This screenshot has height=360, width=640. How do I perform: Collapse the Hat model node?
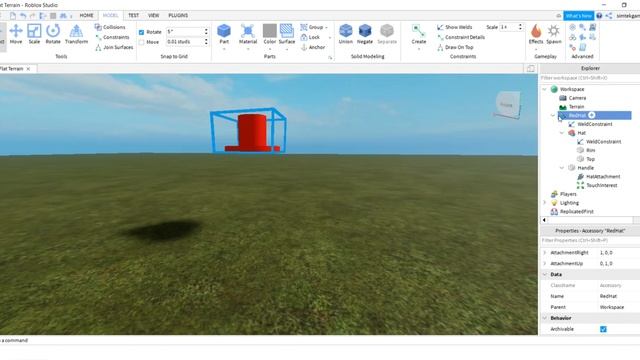[x=562, y=133]
